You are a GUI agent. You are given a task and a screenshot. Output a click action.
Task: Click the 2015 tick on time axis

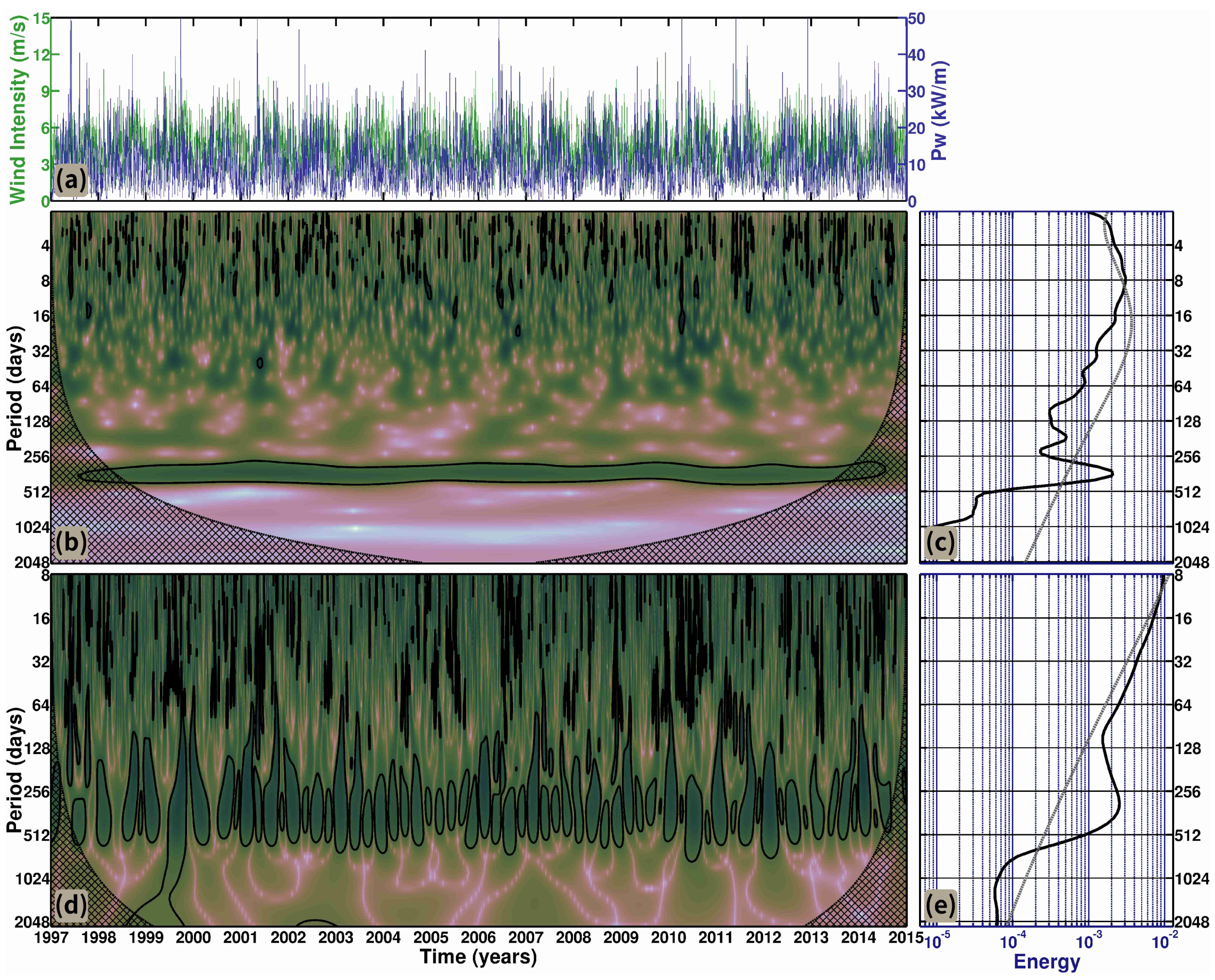pyautogui.click(x=905, y=938)
